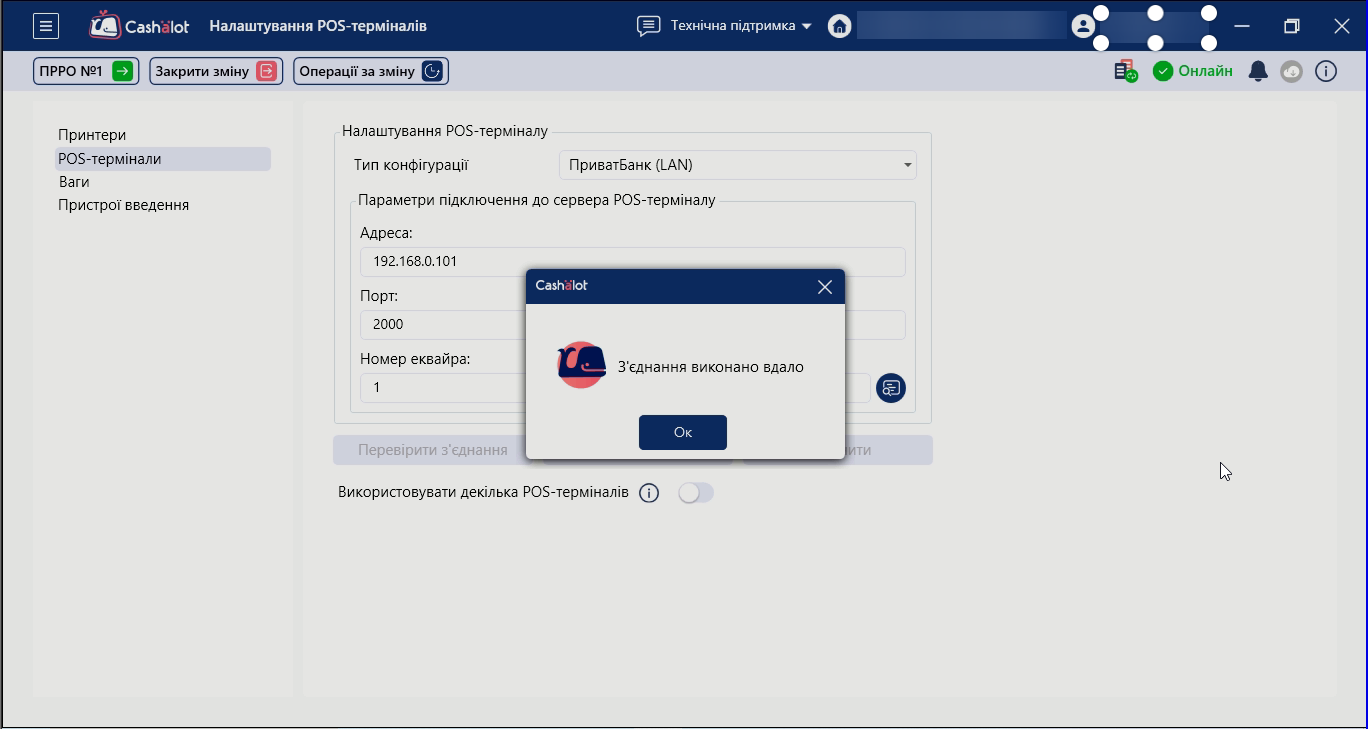This screenshot has height=729, width=1368.
Task: Expand the Тип конфігурації dropdown
Action: (x=737, y=165)
